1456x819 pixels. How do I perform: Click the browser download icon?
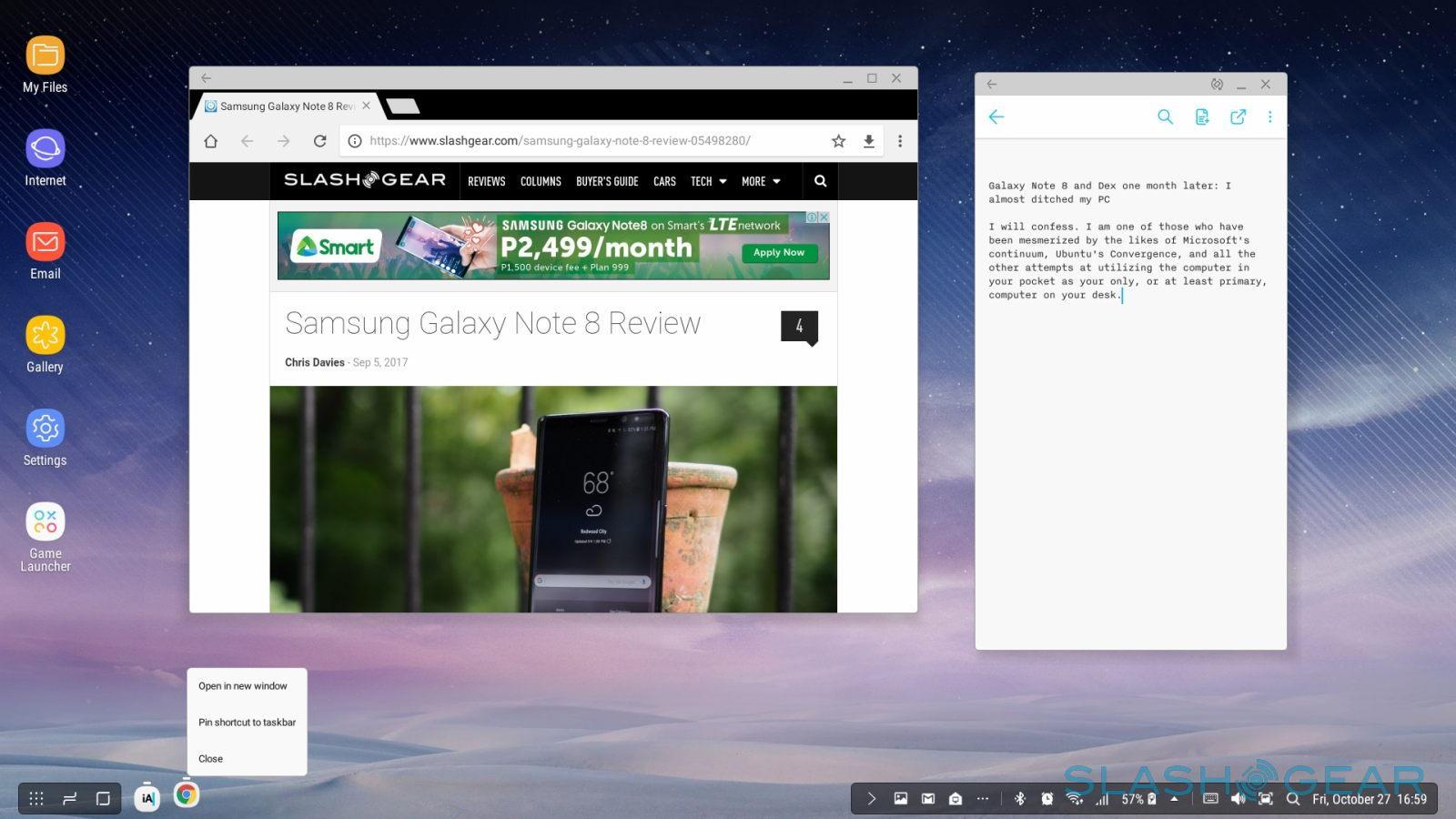click(x=869, y=141)
